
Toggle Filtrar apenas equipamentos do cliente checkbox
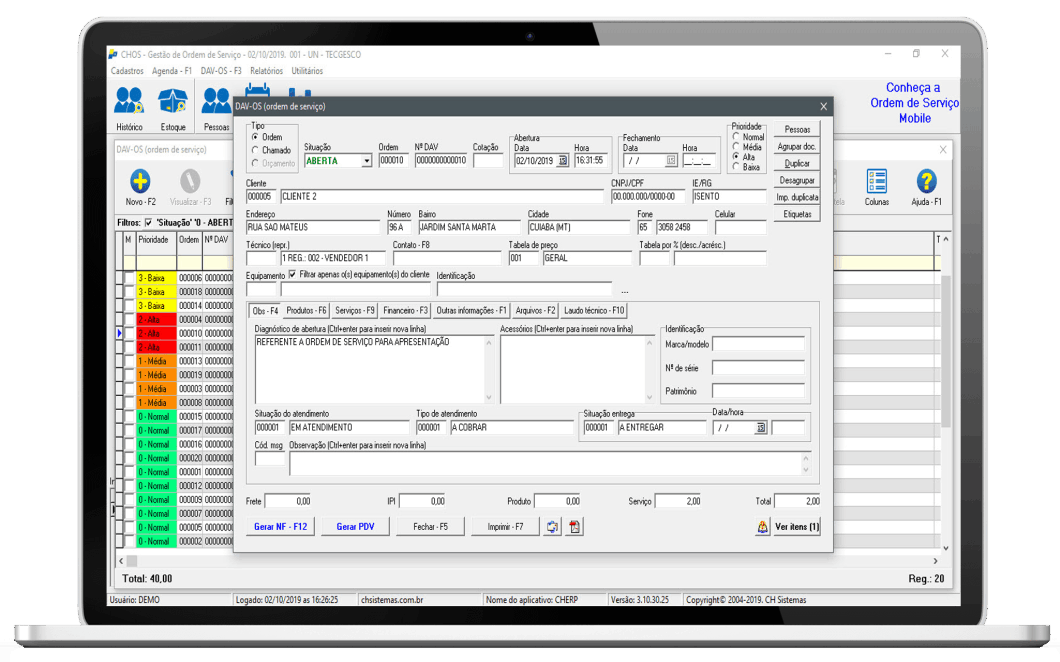coord(292,275)
